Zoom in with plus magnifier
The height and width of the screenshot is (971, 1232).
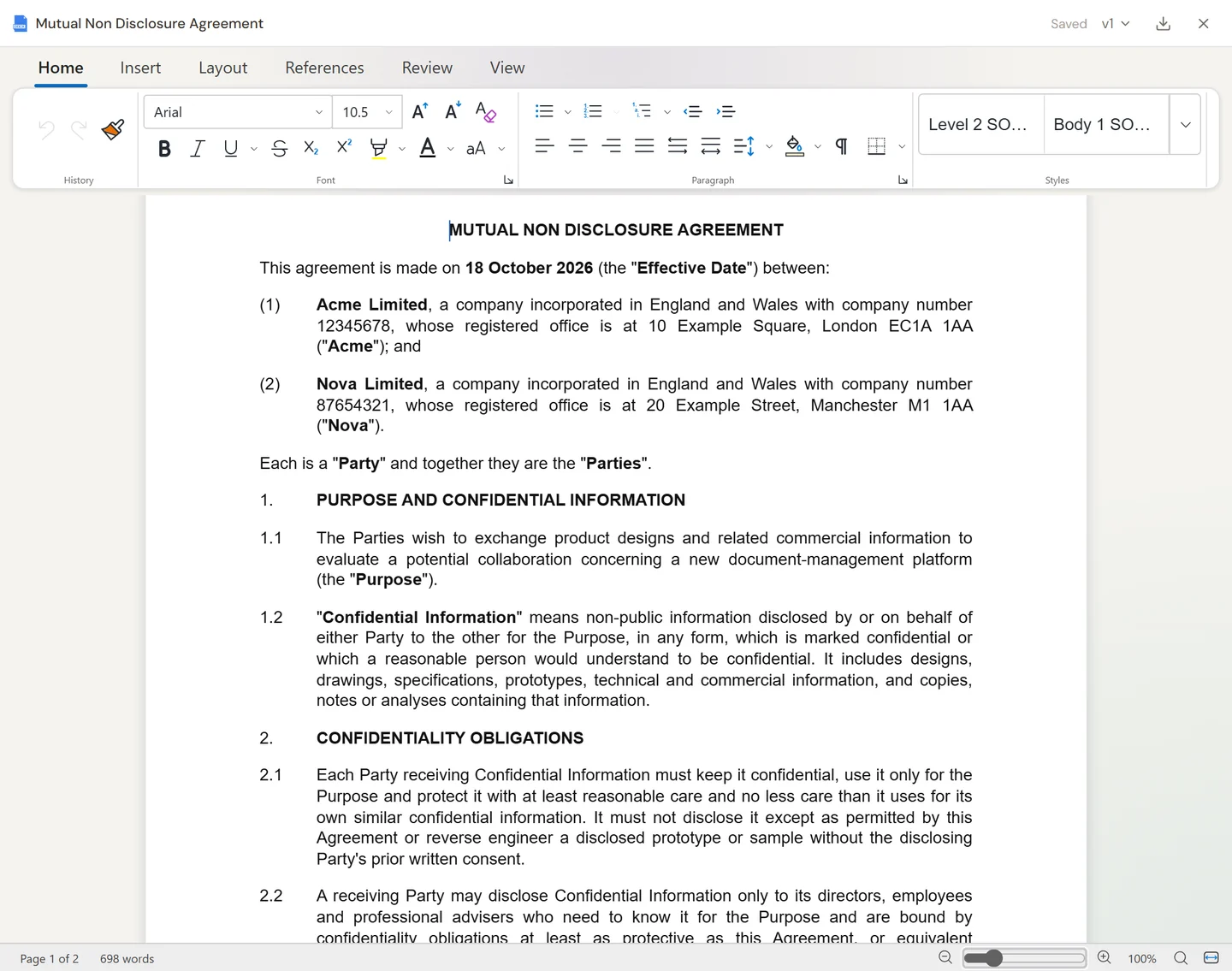[x=1105, y=958]
